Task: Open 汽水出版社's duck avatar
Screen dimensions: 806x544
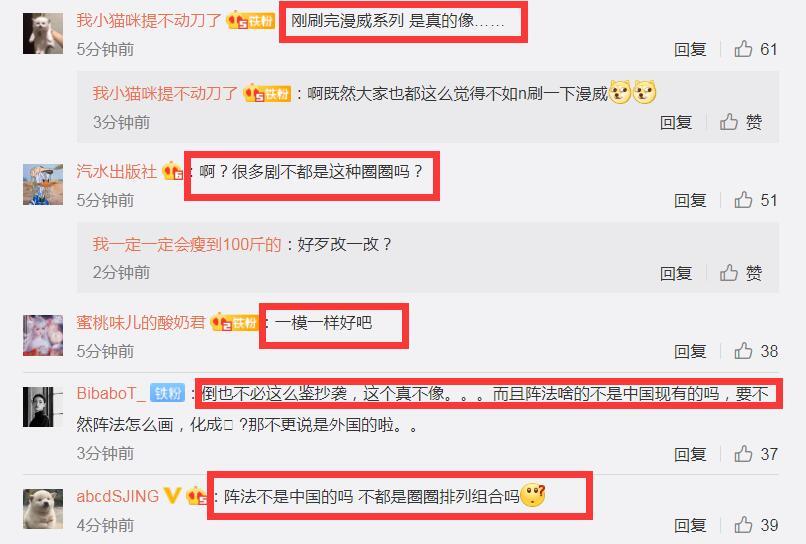Action: [43, 185]
